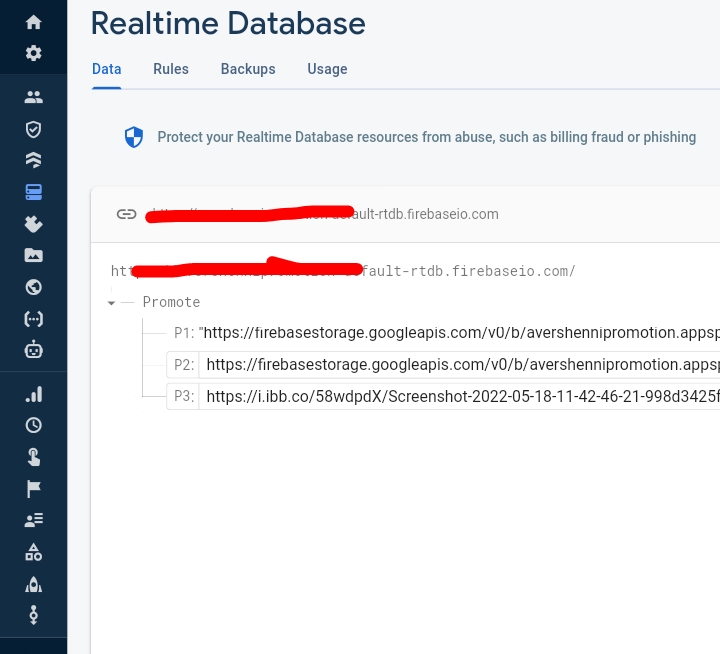
Task: Open Events touch hand icon
Action: (x=34, y=457)
